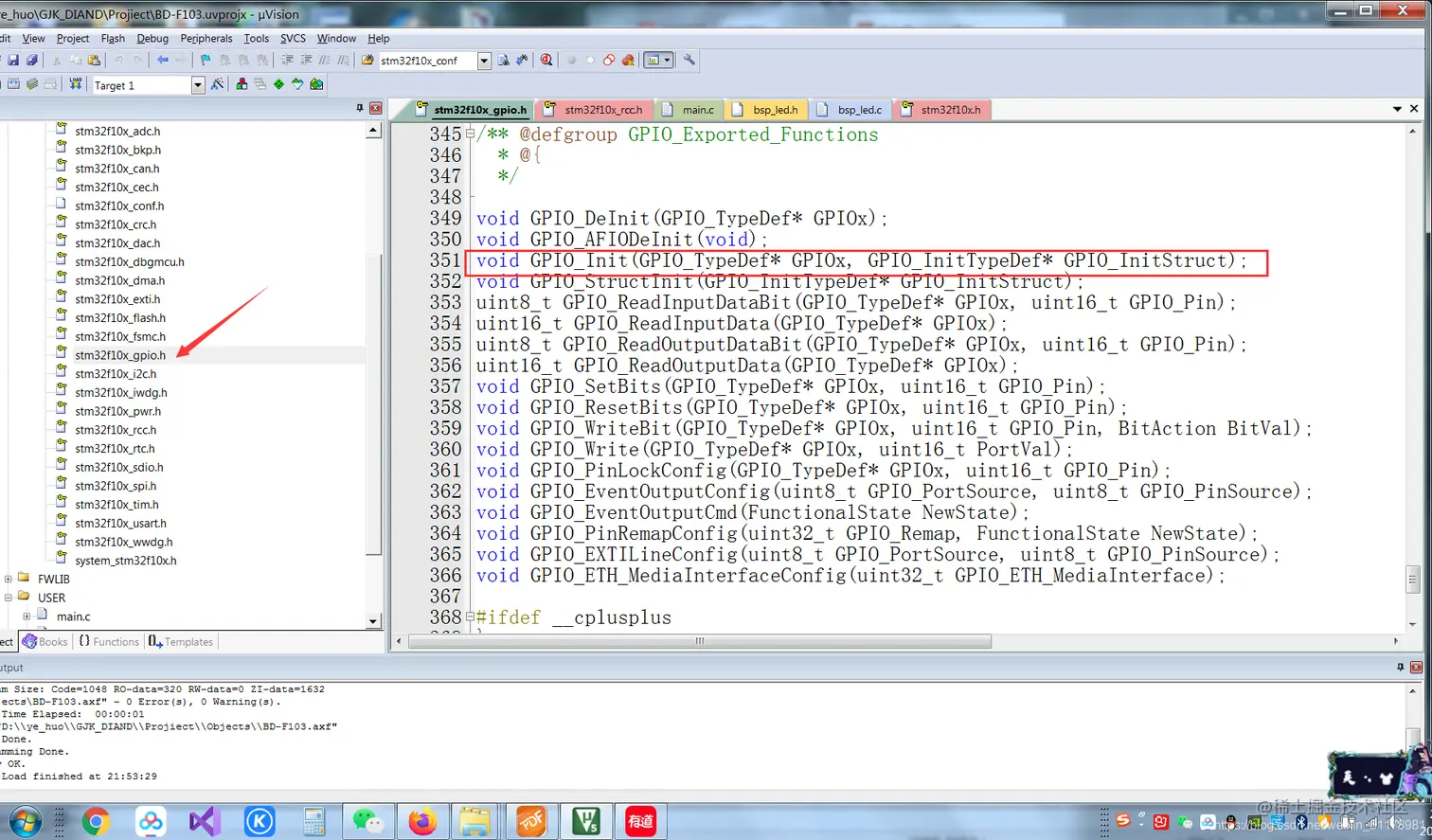
Task: Select stm32f10x_usart.h in the project tree
Action: click(x=120, y=523)
